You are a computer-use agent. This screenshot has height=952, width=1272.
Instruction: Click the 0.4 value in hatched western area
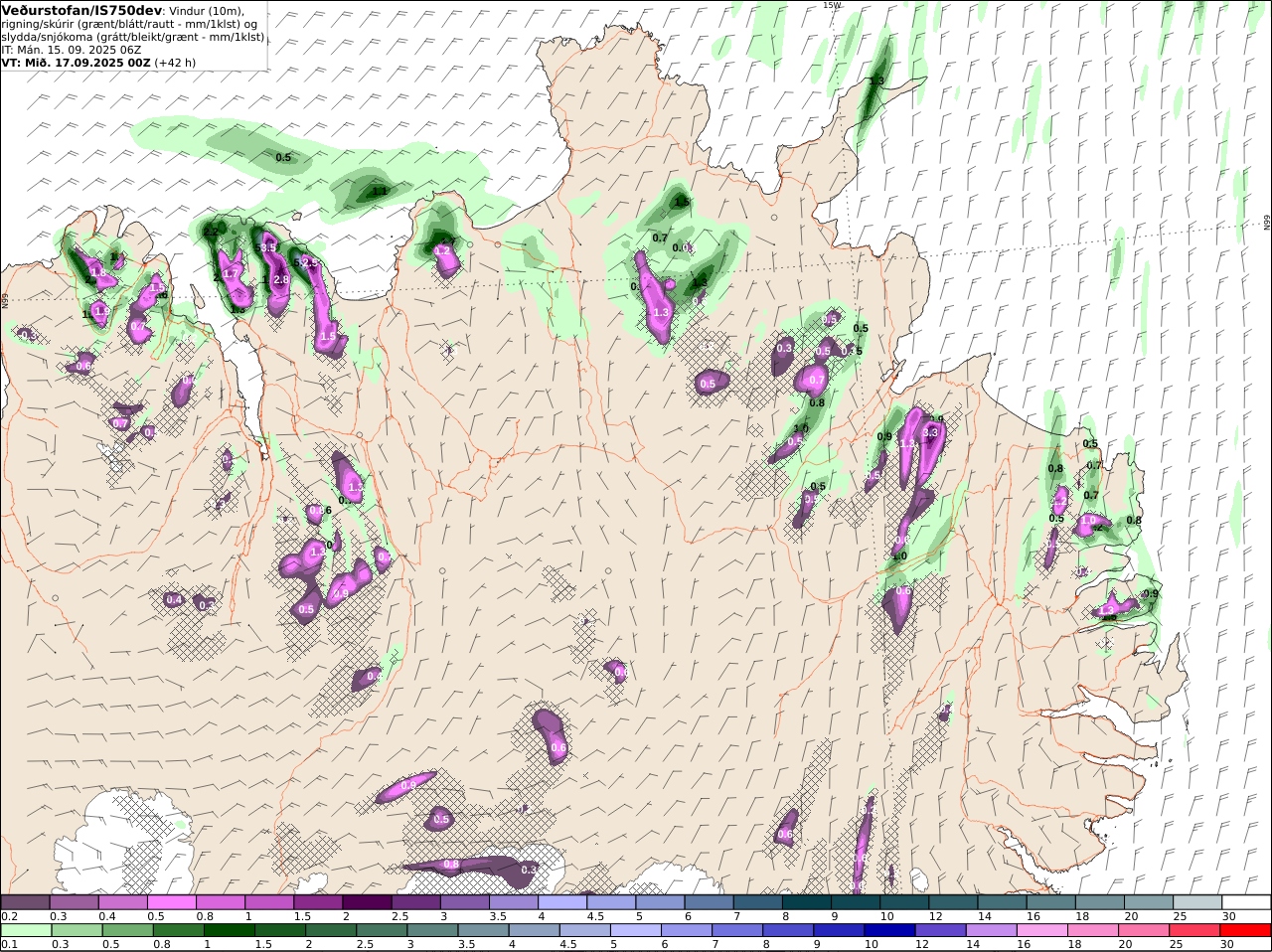point(174,599)
